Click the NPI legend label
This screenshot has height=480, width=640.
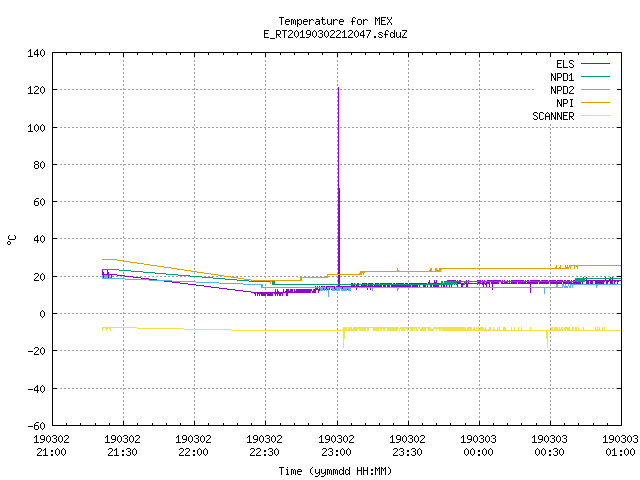point(565,103)
